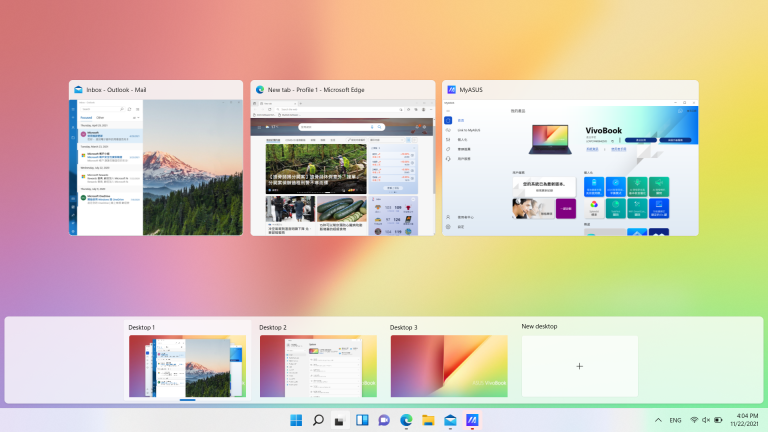768x432 pixels.
Task: Click Link to MyASUS sidebar item
Action: click(469, 130)
